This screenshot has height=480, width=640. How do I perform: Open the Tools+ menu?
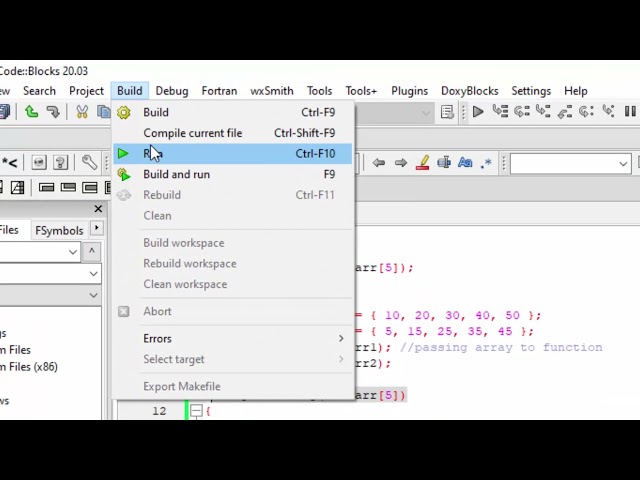point(361,91)
